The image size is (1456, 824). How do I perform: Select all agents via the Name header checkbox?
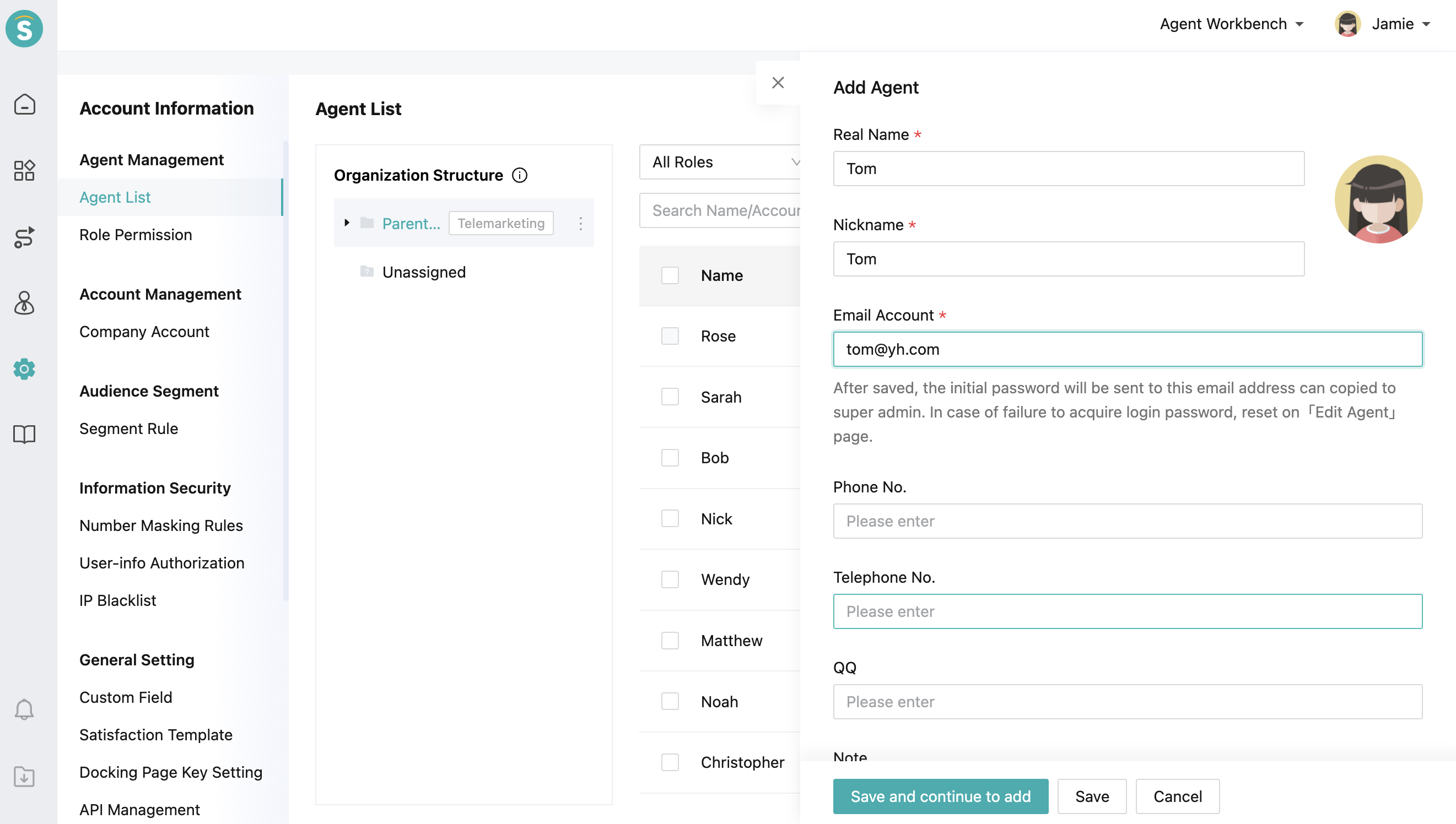pyautogui.click(x=670, y=275)
